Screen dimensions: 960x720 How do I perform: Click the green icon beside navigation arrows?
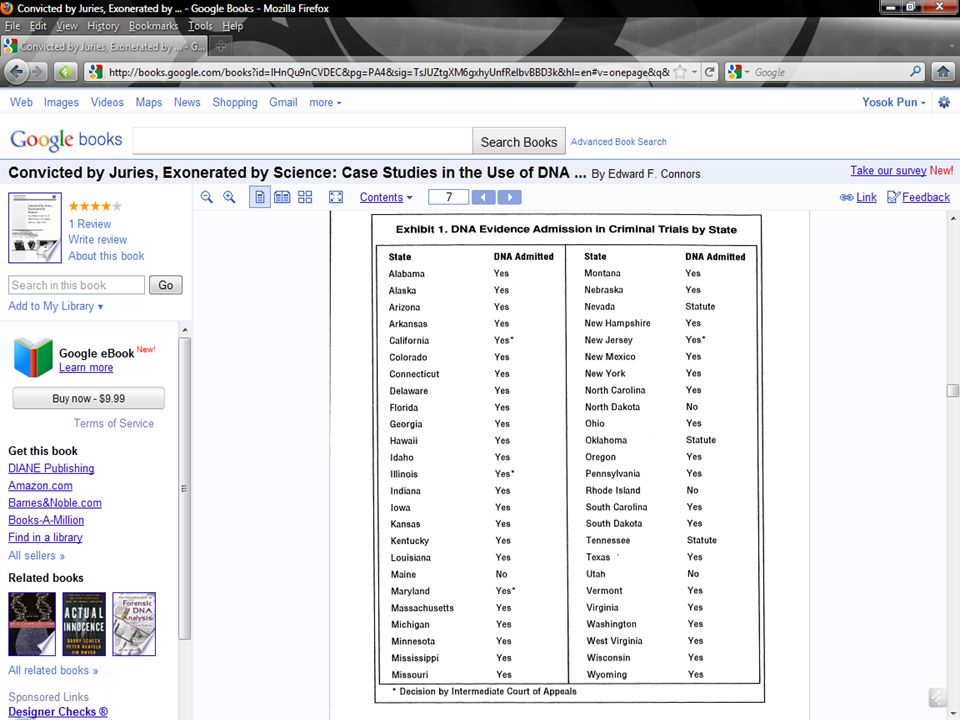(66, 72)
